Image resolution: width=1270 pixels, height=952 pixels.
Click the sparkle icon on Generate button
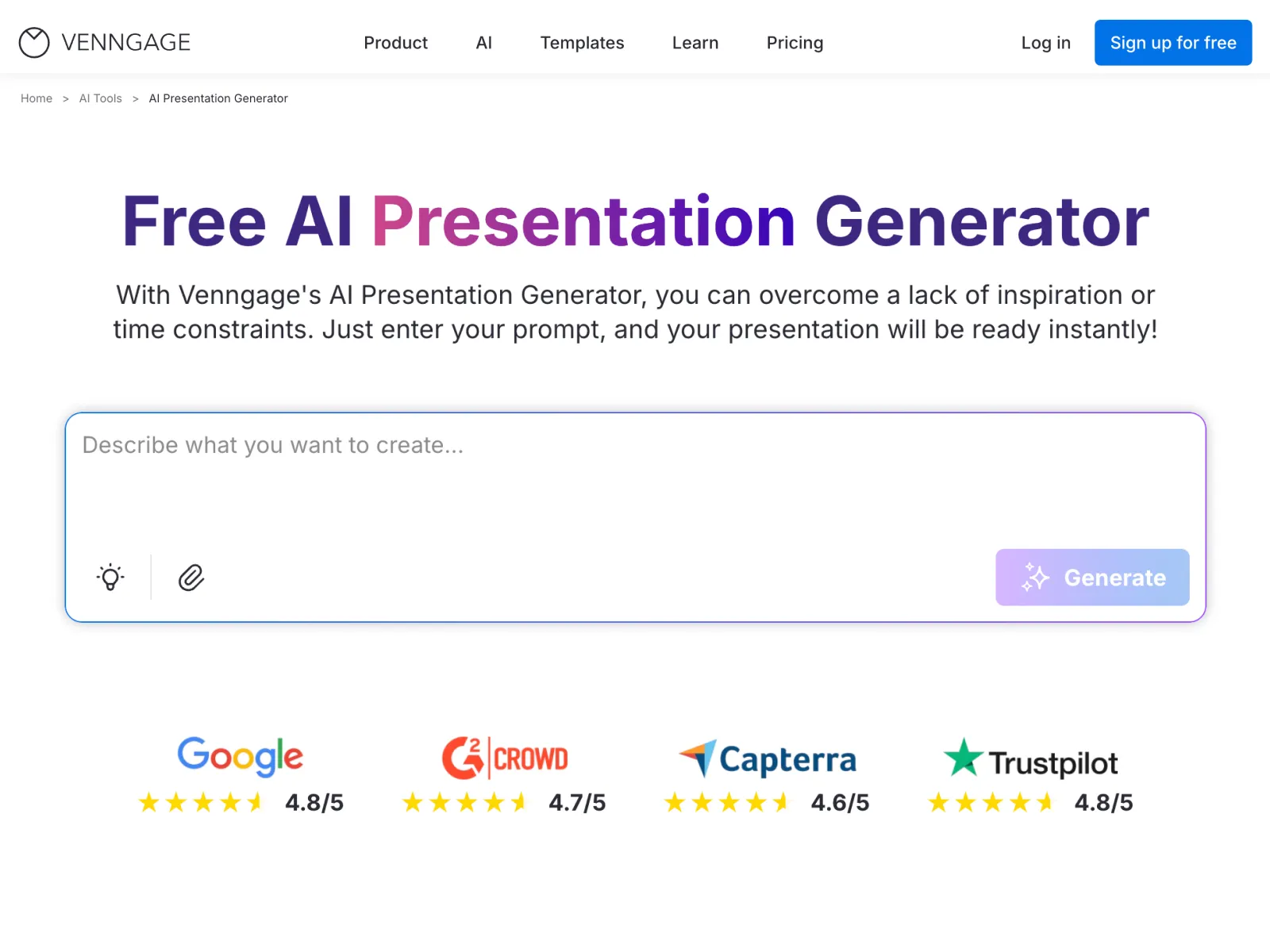tap(1035, 578)
